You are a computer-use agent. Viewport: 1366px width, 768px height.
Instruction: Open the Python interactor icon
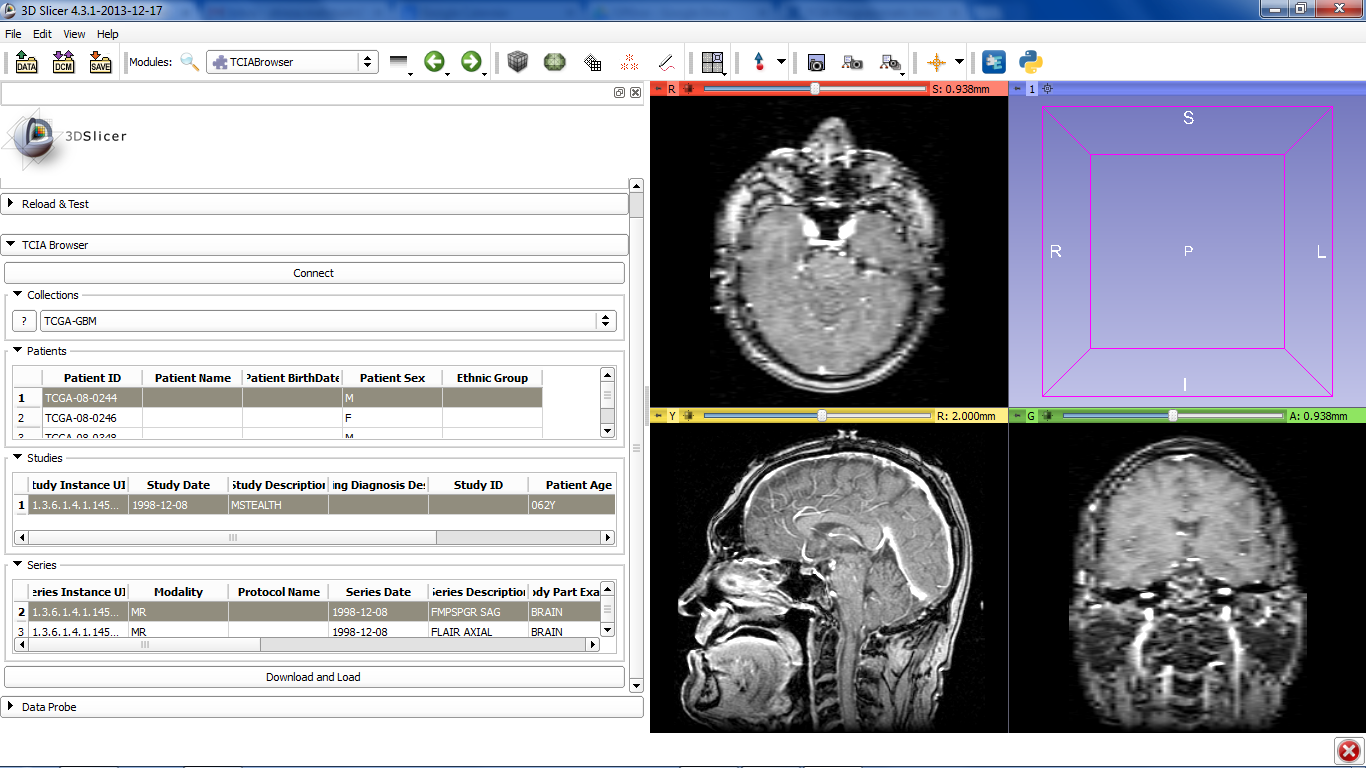[1031, 62]
